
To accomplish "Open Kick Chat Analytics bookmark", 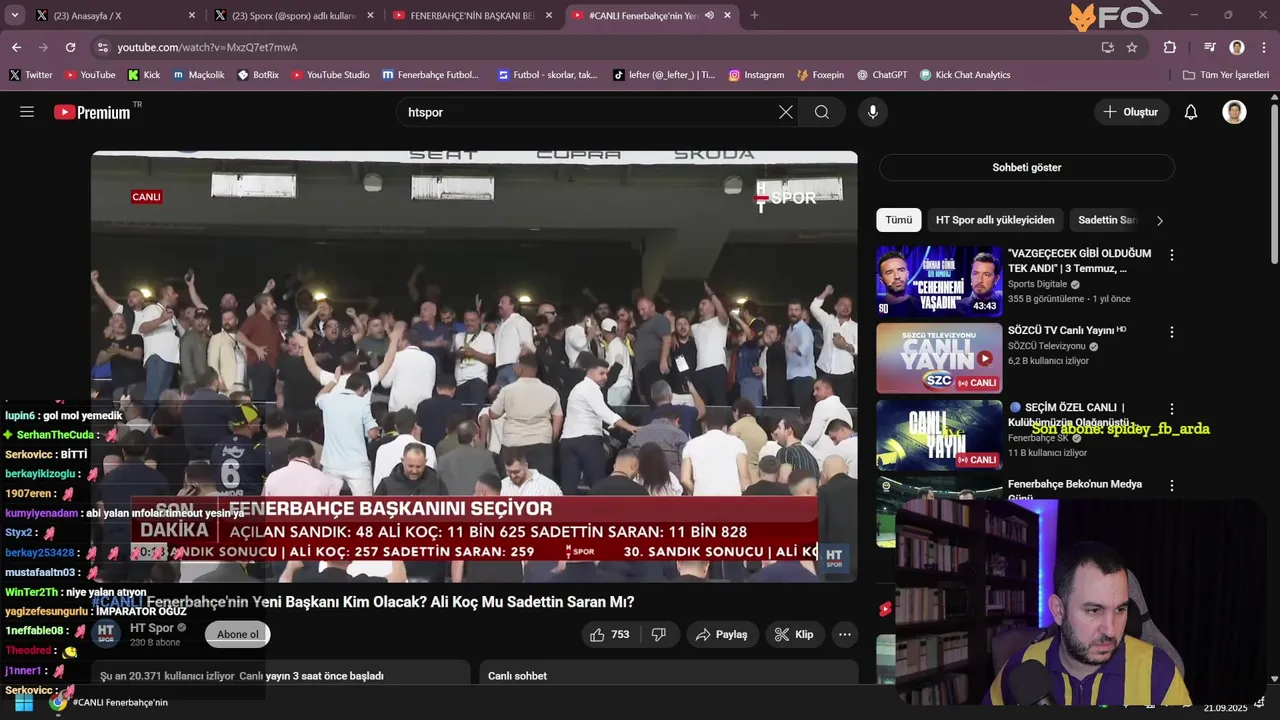I will 965,75.
